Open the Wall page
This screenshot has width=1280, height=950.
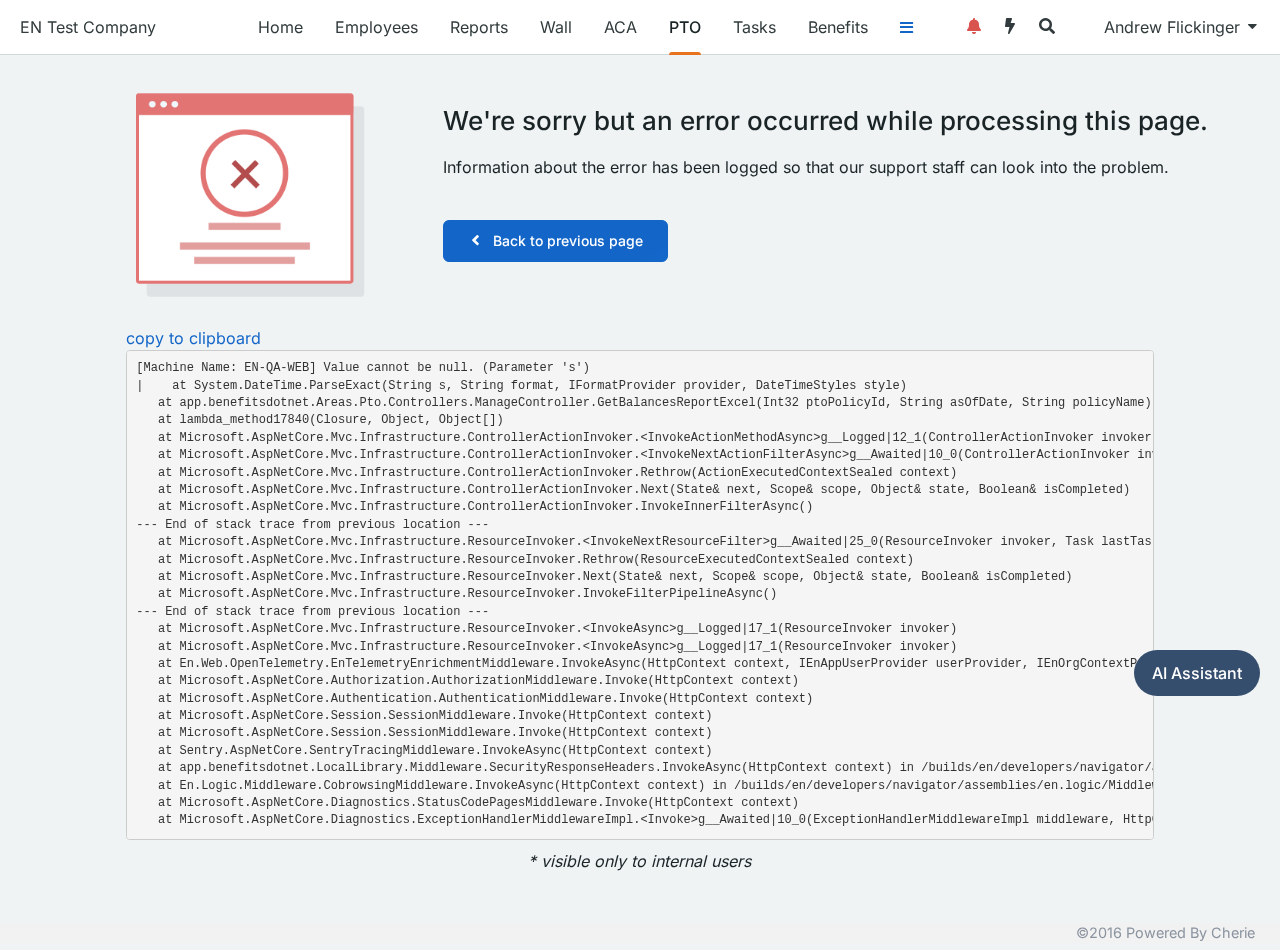tap(556, 27)
